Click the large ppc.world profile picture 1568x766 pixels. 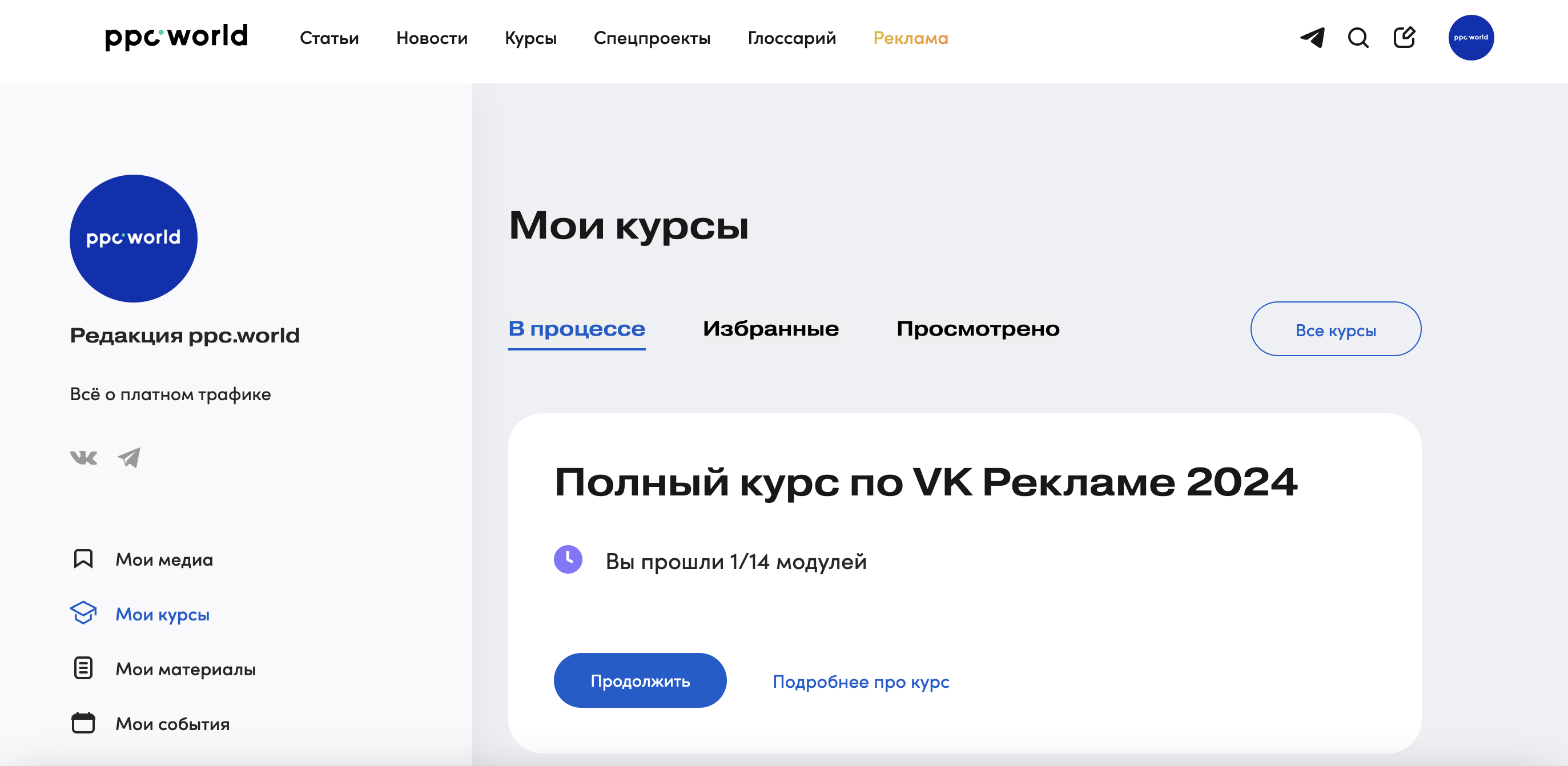pos(133,238)
